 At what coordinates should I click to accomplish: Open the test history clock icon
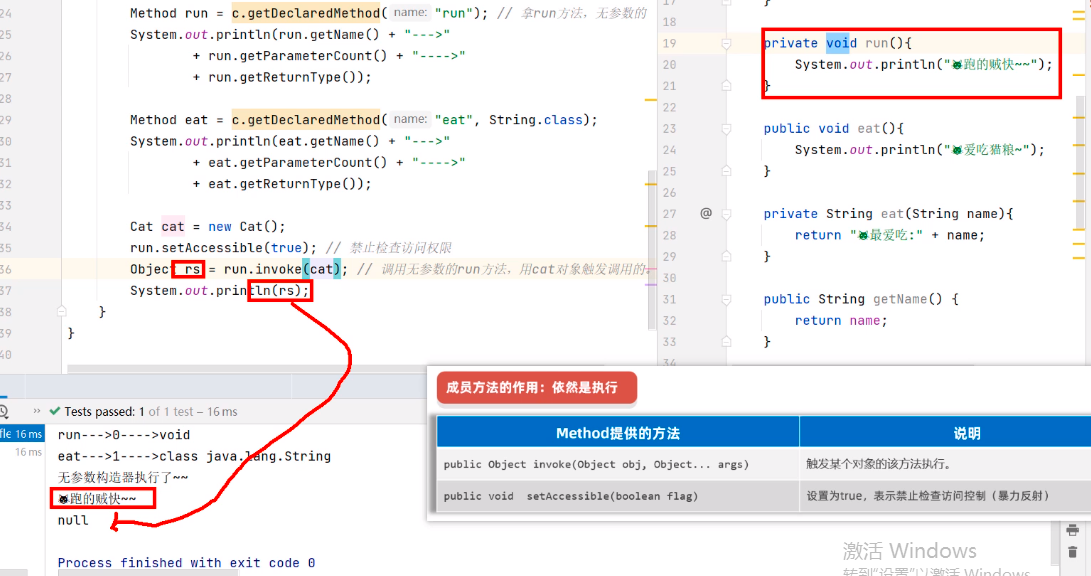(3, 411)
